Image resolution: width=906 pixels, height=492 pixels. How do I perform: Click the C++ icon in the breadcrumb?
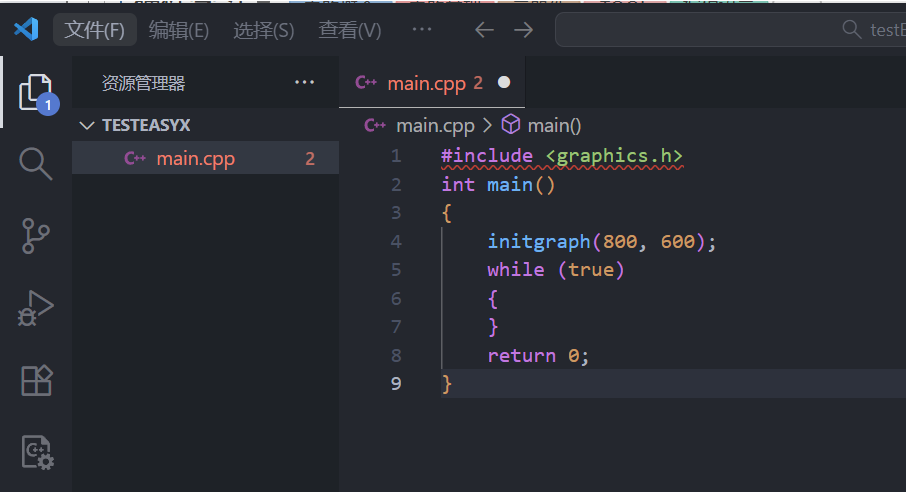pos(375,125)
